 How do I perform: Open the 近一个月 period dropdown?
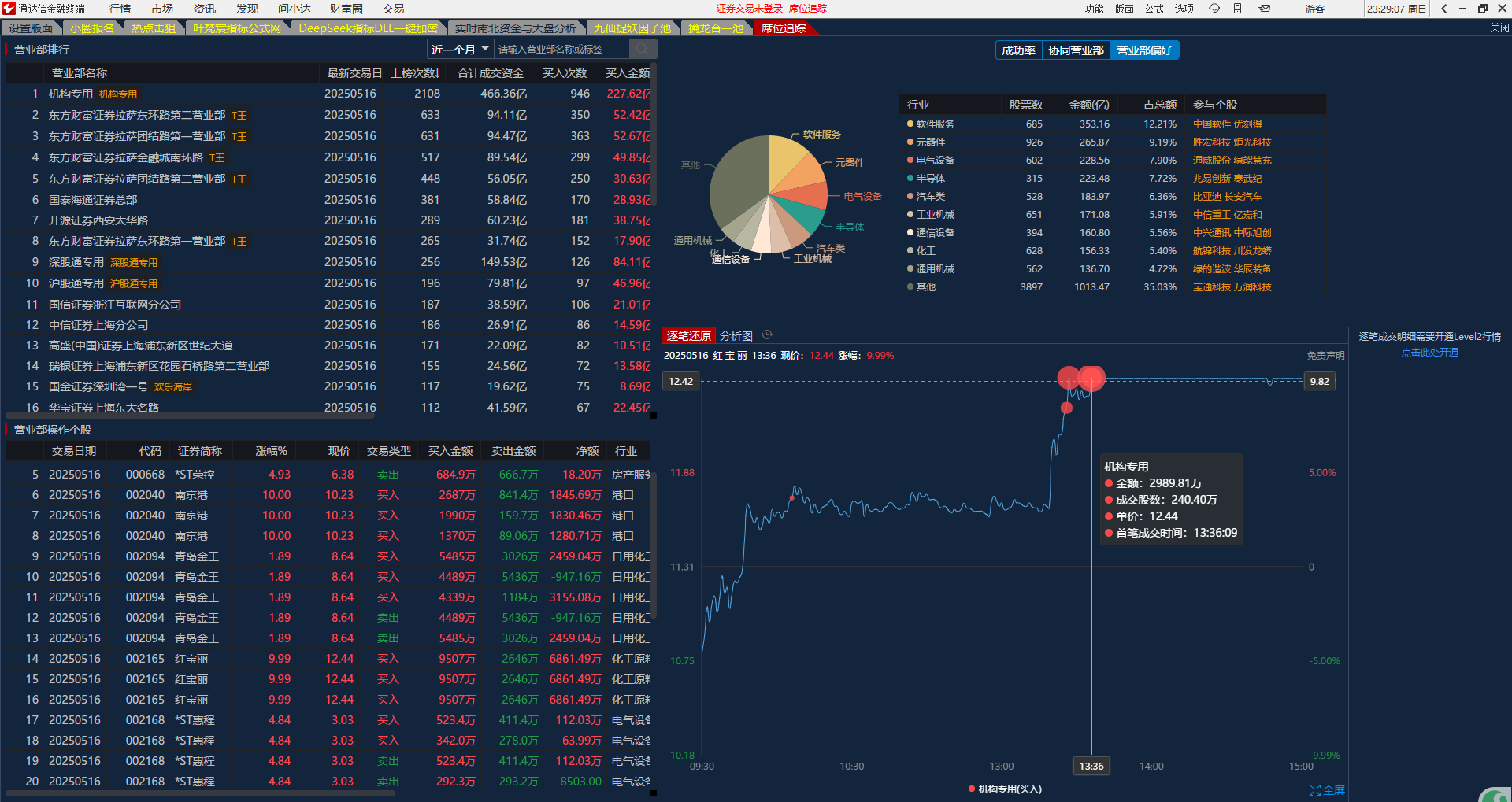point(460,49)
